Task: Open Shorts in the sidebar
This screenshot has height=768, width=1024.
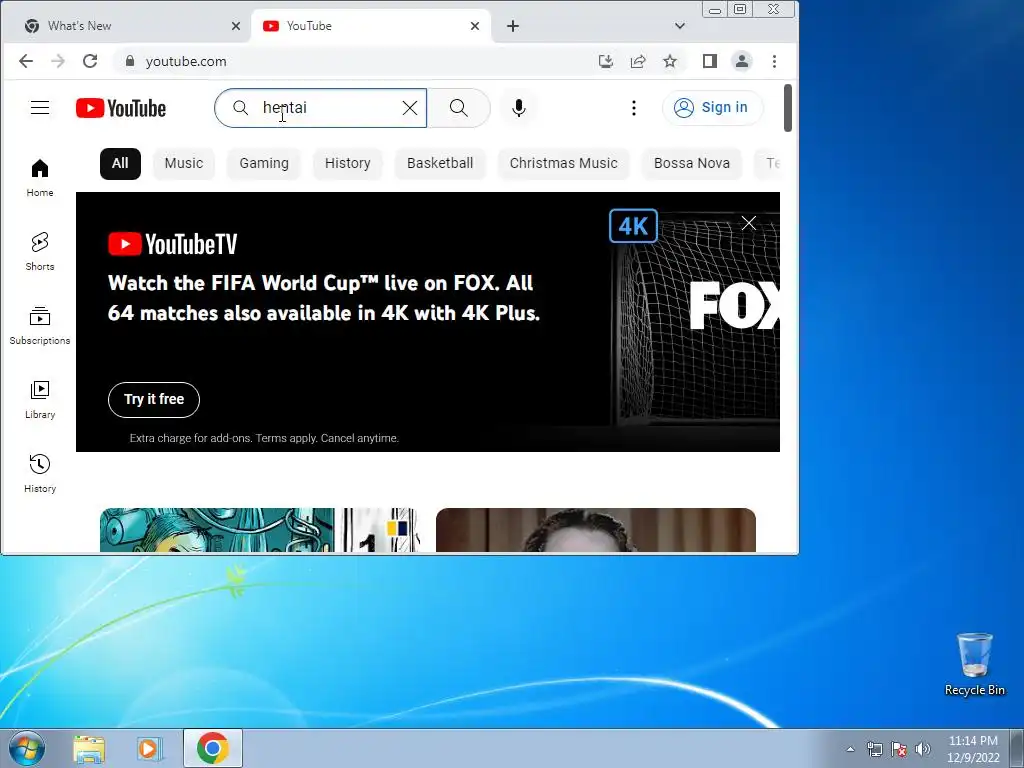Action: pos(40,251)
